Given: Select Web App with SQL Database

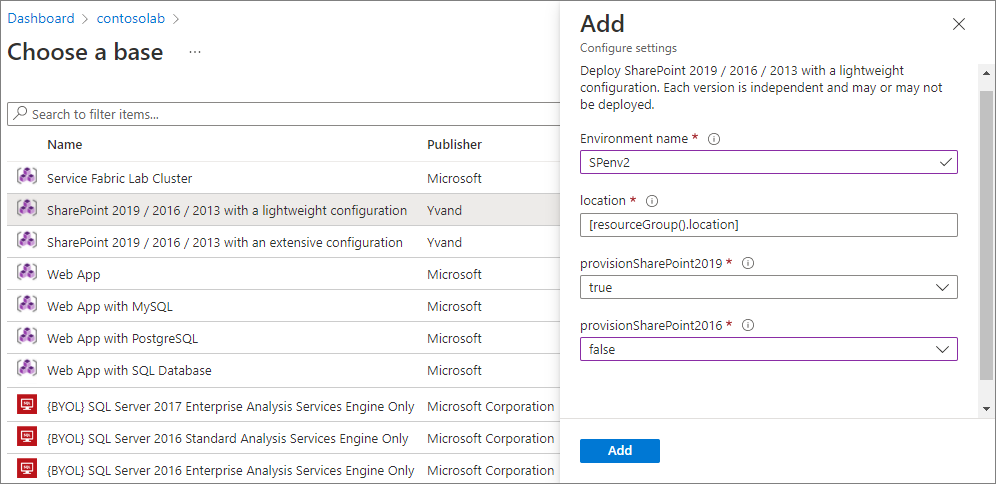Looking at the screenshot, I should [x=129, y=370].
